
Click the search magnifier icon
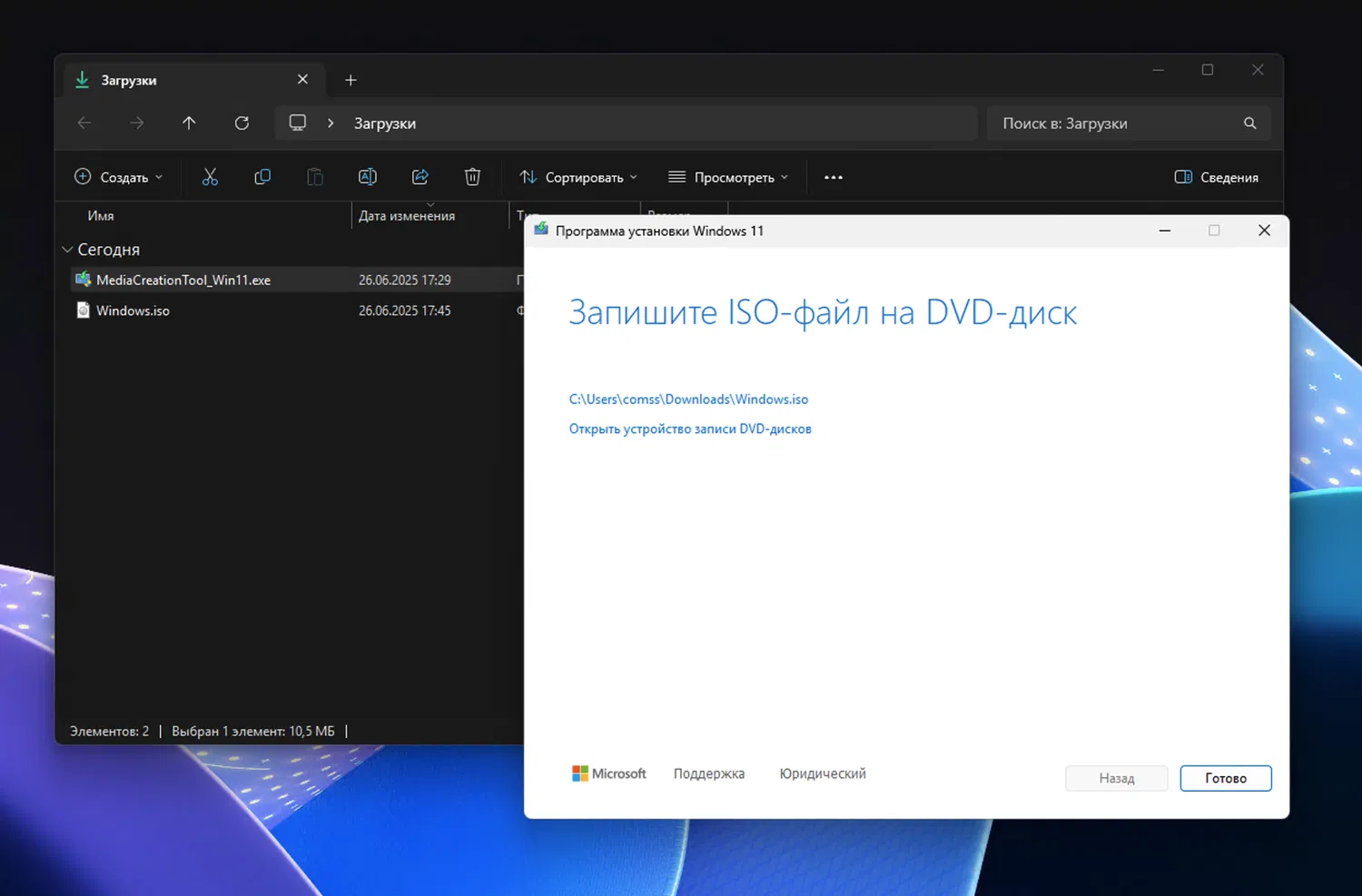(1250, 123)
